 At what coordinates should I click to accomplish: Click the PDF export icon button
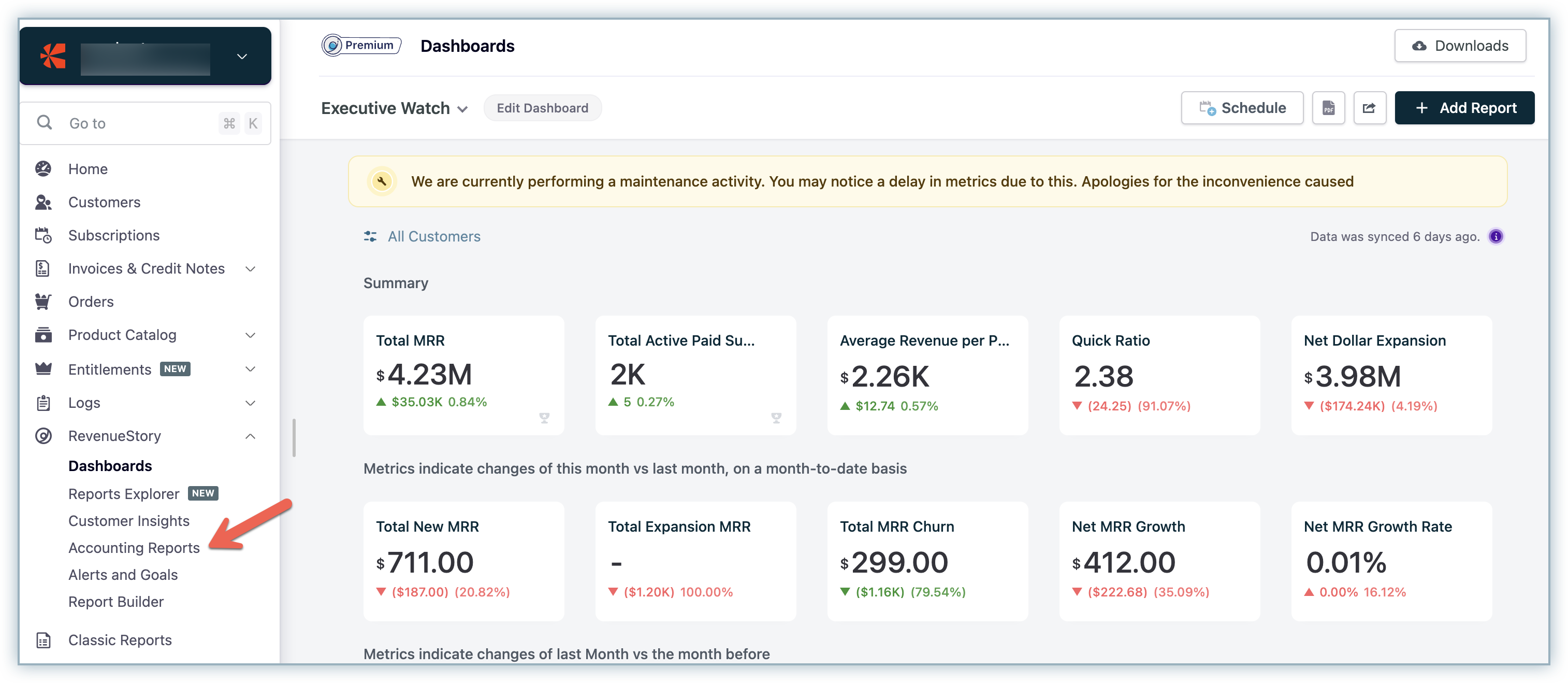[1328, 108]
